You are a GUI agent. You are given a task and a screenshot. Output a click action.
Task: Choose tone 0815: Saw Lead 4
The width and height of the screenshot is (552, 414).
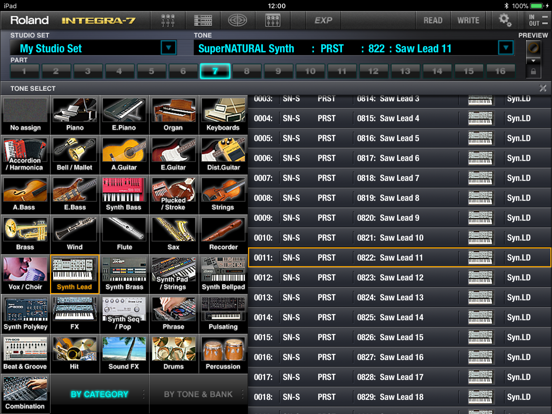(400, 118)
